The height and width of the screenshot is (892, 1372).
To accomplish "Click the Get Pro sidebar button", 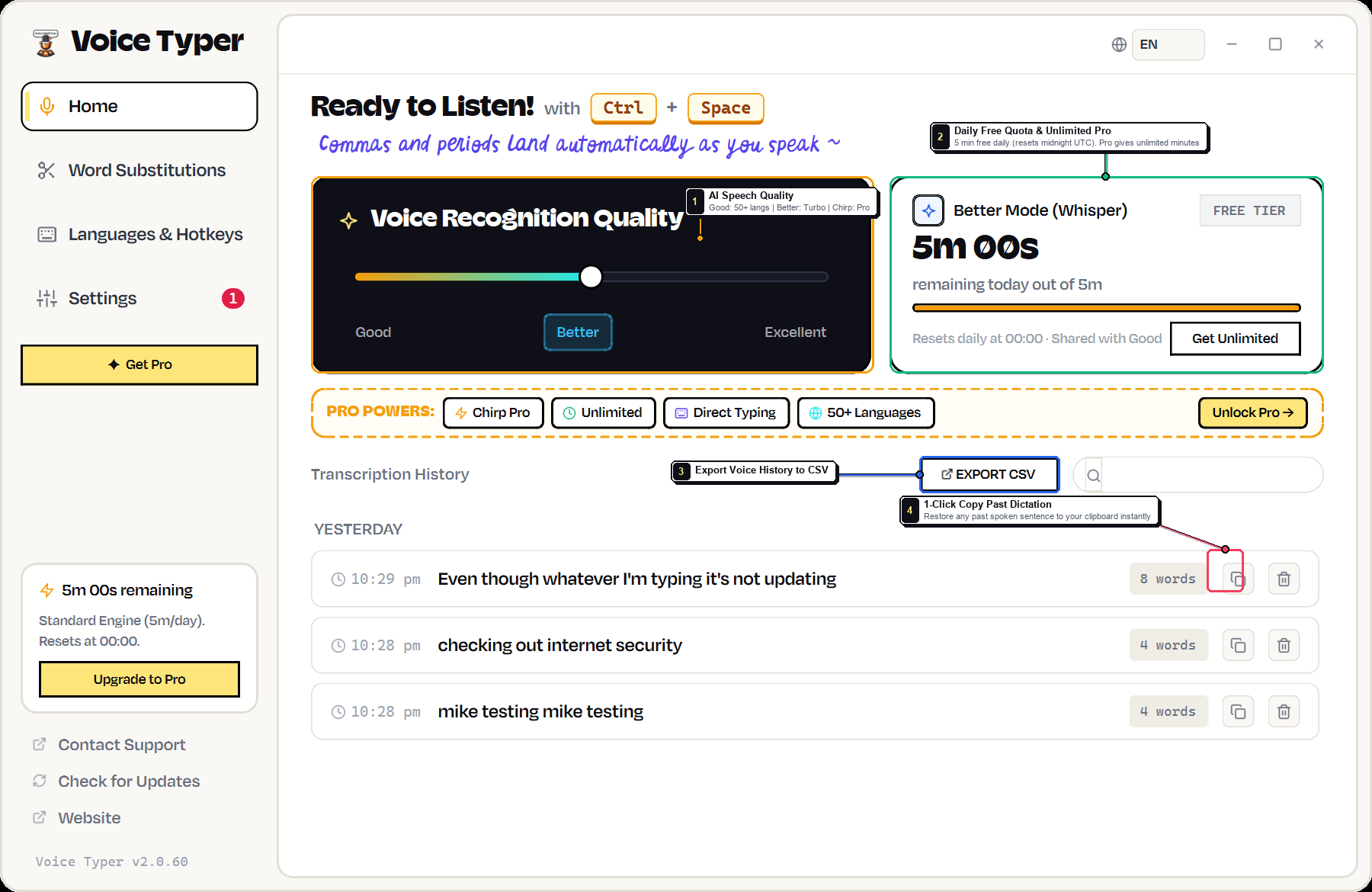I will (x=139, y=365).
